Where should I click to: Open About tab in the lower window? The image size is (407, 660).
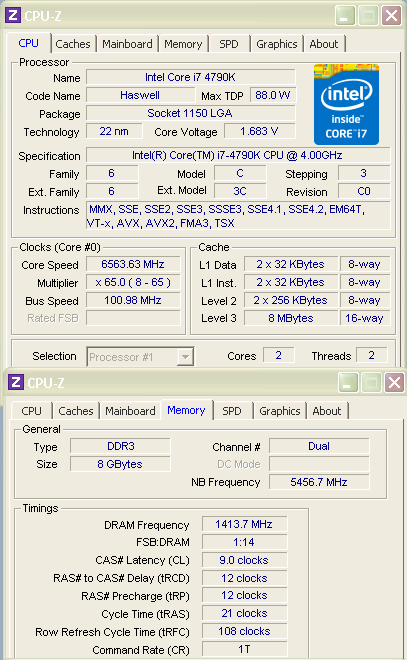[327, 411]
